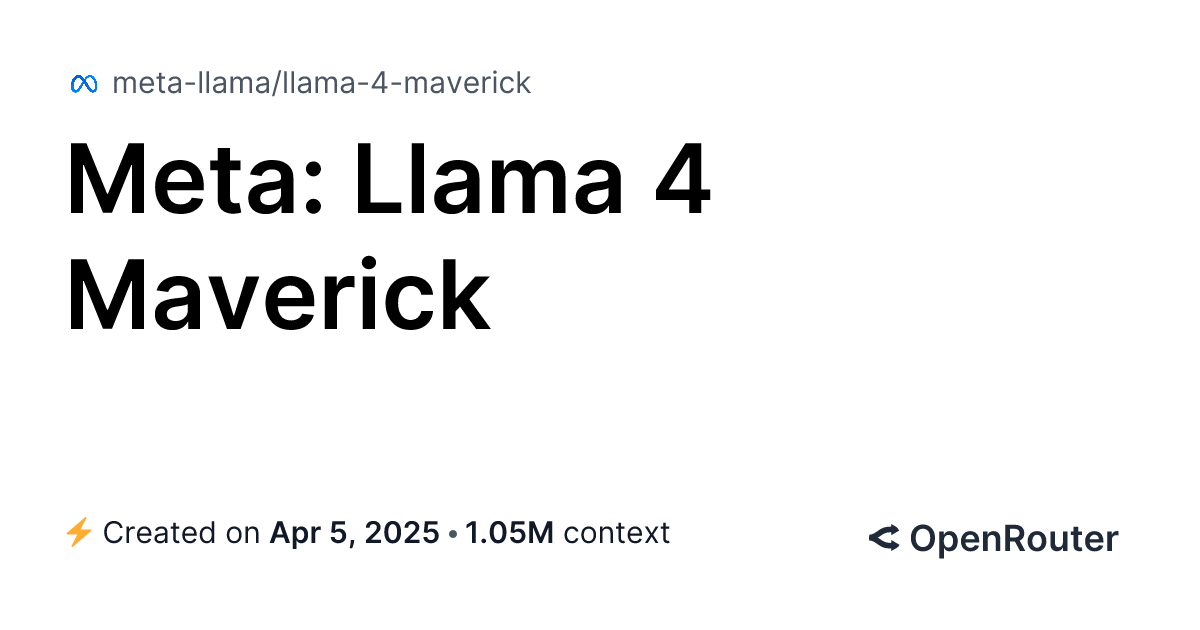Click the word "context" after 1.05M
The height and width of the screenshot is (630, 1200).
click(616, 533)
